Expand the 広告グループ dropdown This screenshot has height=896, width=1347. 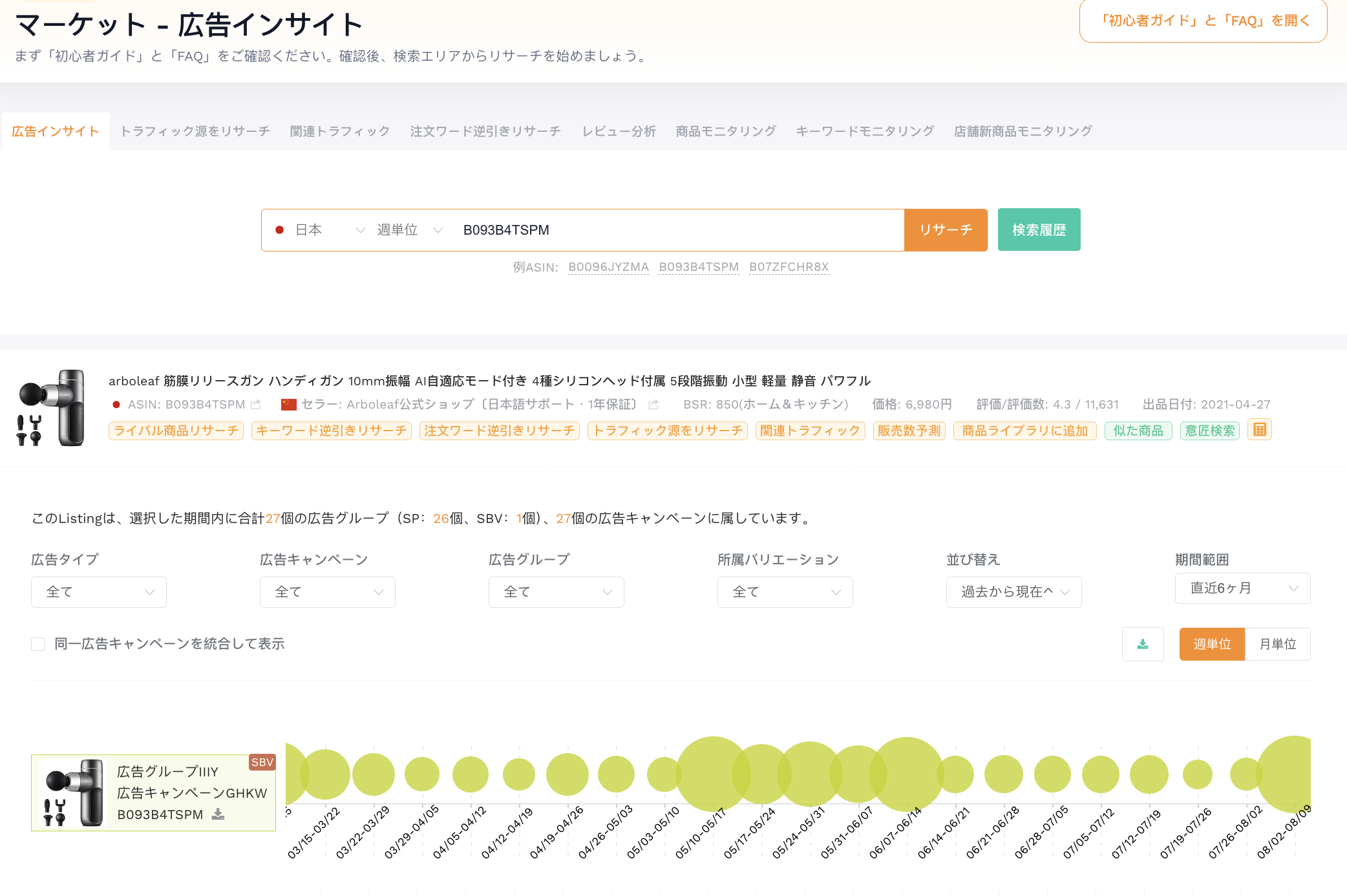pyautogui.click(x=557, y=592)
